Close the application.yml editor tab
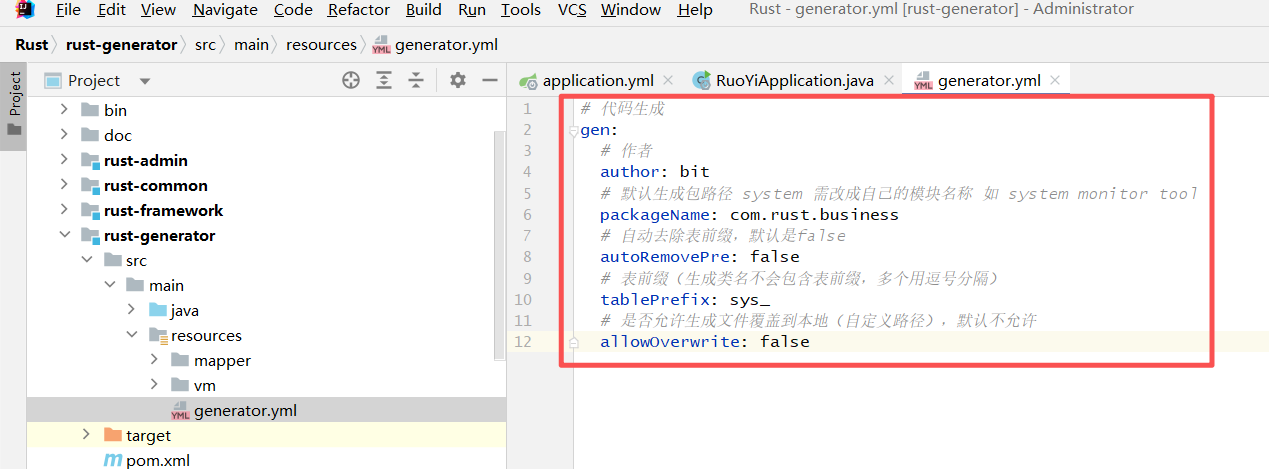1269x469 pixels. tap(668, 81)
